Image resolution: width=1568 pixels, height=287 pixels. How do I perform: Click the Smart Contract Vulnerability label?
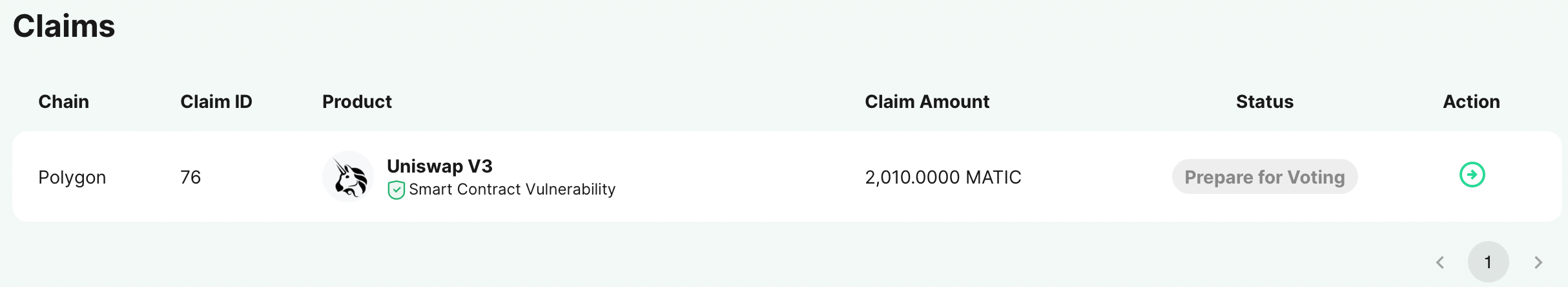512,189
